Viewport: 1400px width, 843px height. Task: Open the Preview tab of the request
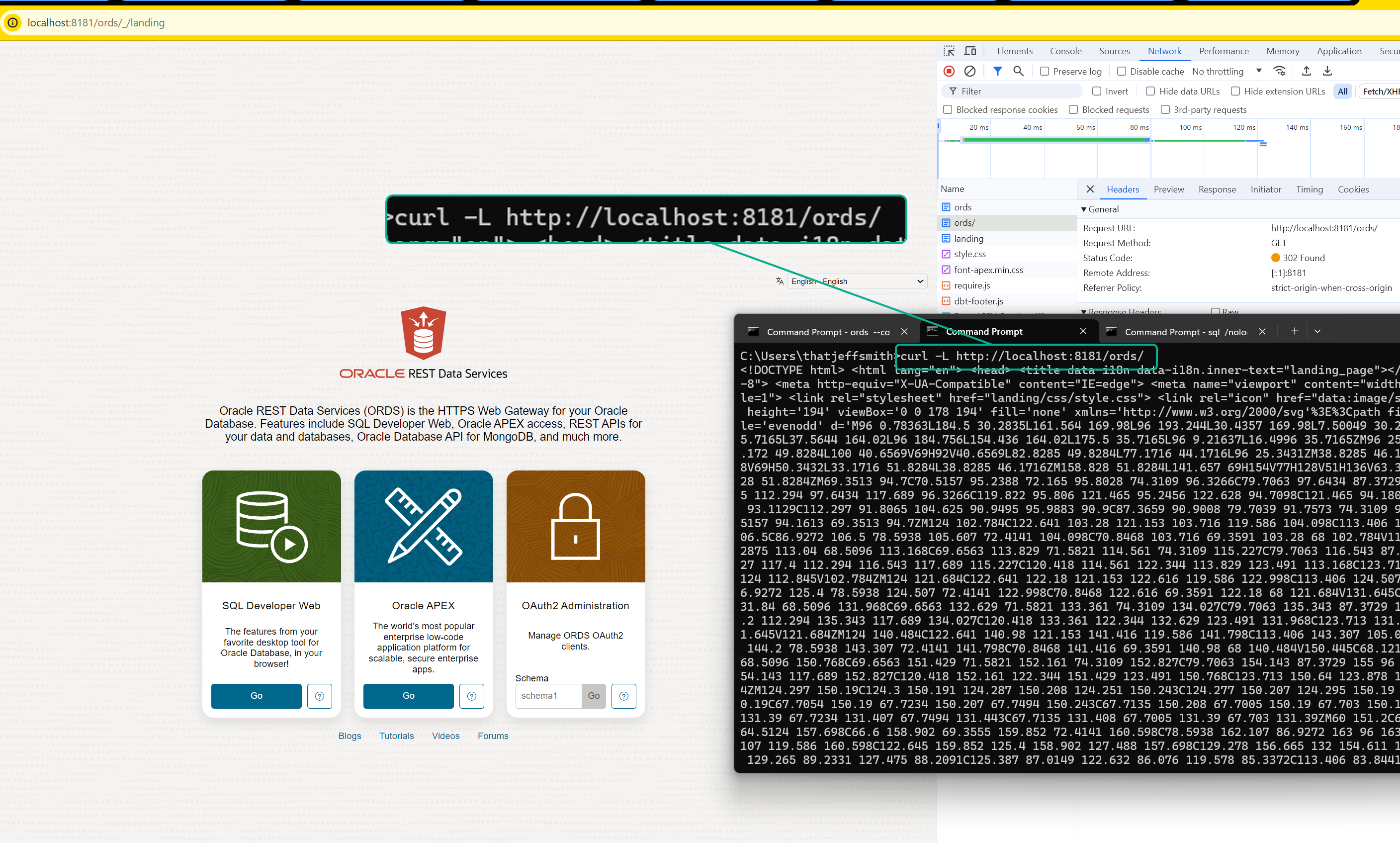click(1168, 189)
